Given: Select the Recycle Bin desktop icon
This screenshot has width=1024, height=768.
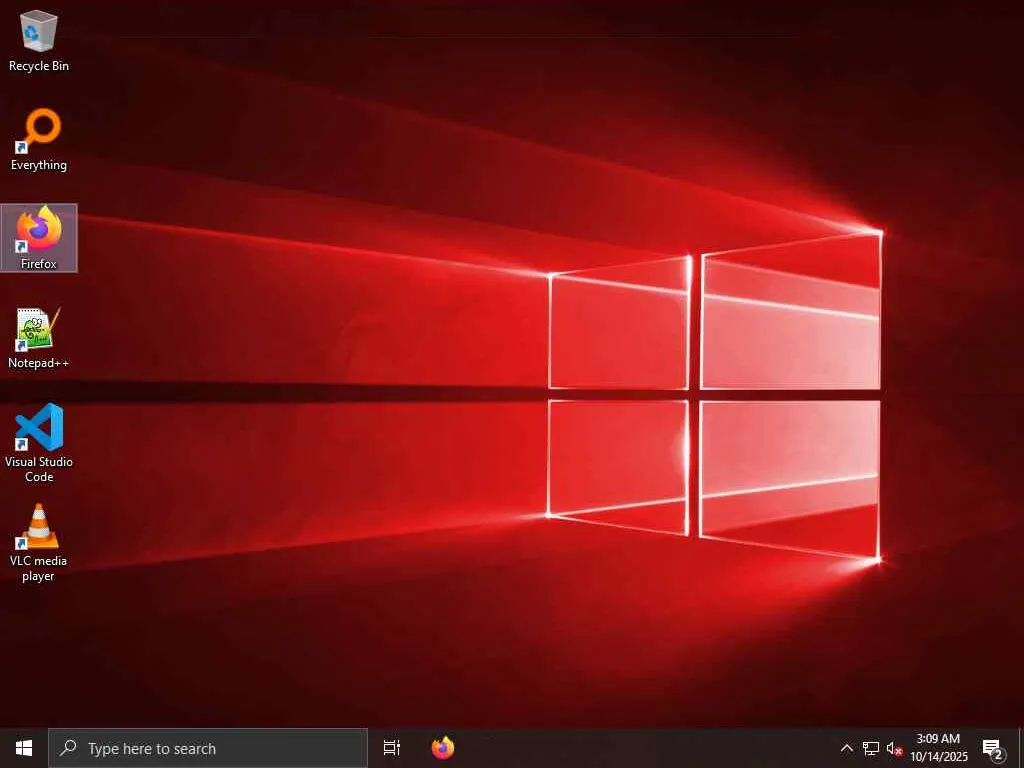Looking at the screenshot, I should click(x=39, y=40).
